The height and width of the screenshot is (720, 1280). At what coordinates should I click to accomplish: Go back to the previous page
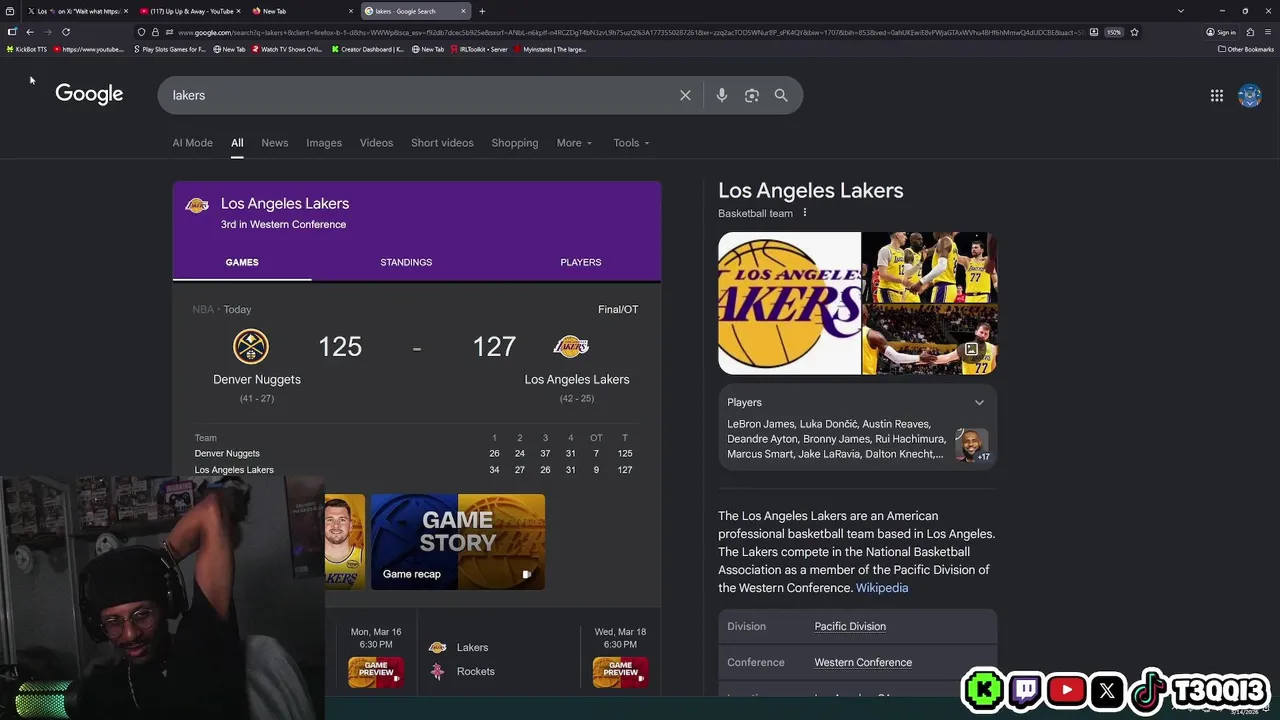(x=29, y=32)
